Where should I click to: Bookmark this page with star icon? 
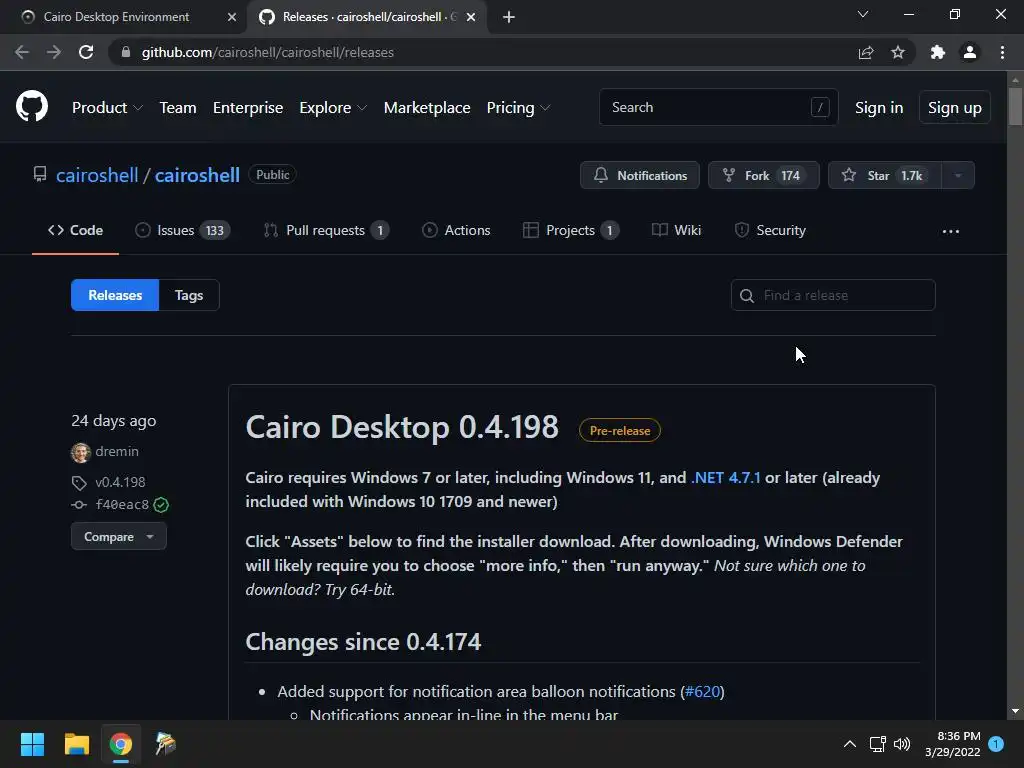coord(898,52)
